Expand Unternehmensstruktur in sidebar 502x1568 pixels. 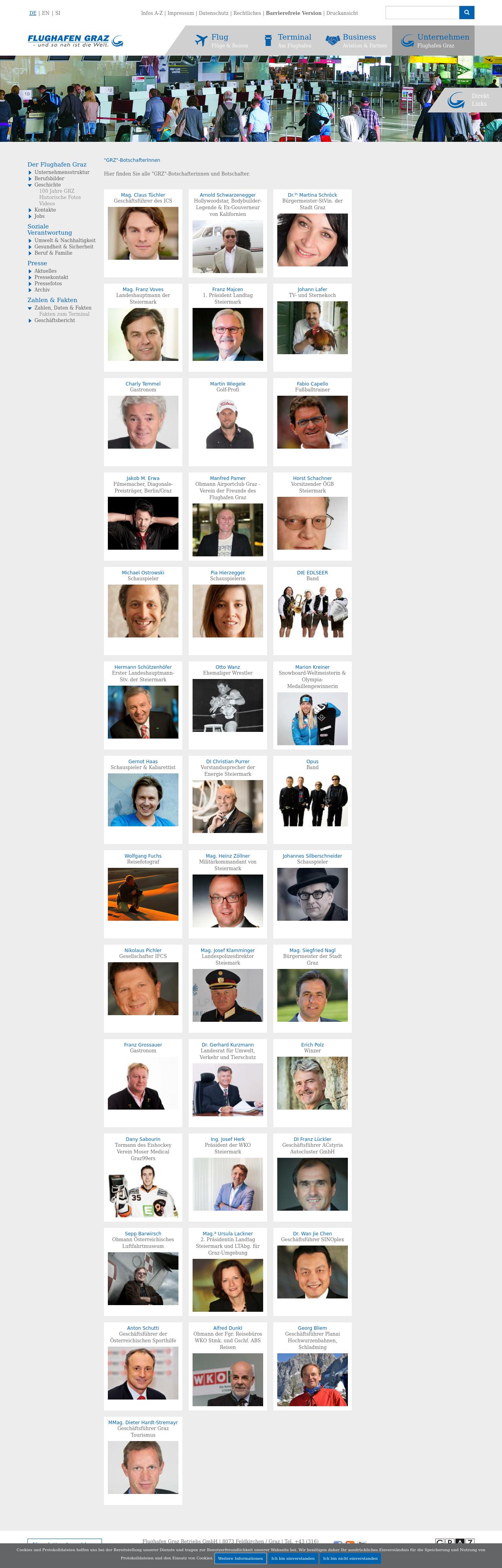pyautogui.click(x=30, y=172)
